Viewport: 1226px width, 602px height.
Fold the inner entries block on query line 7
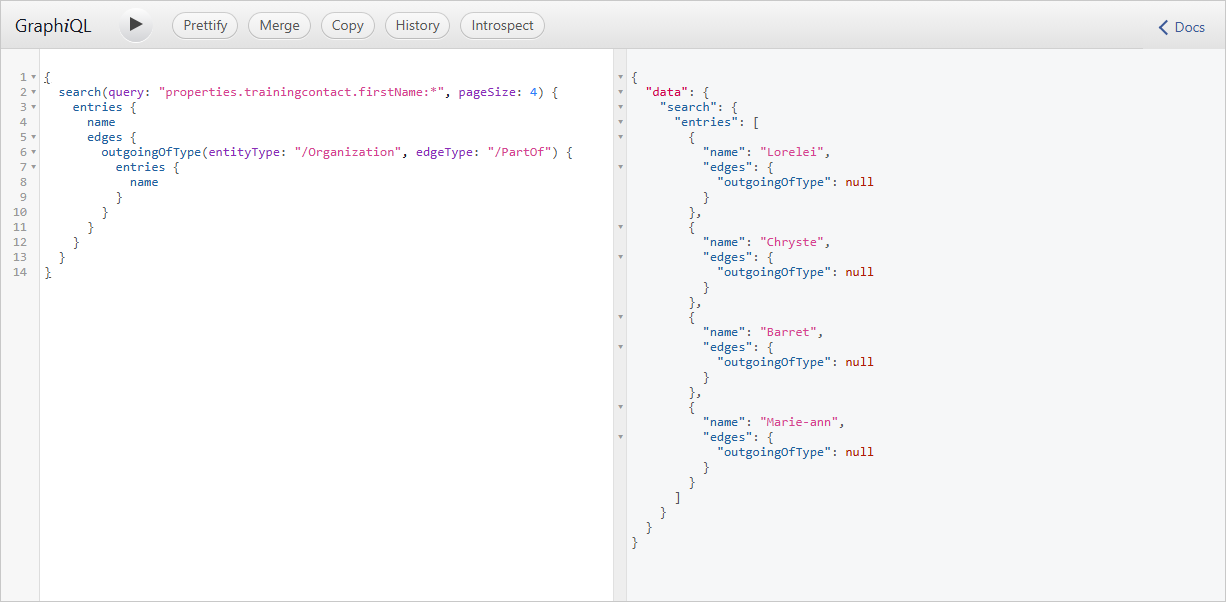[x=34, y=167]
